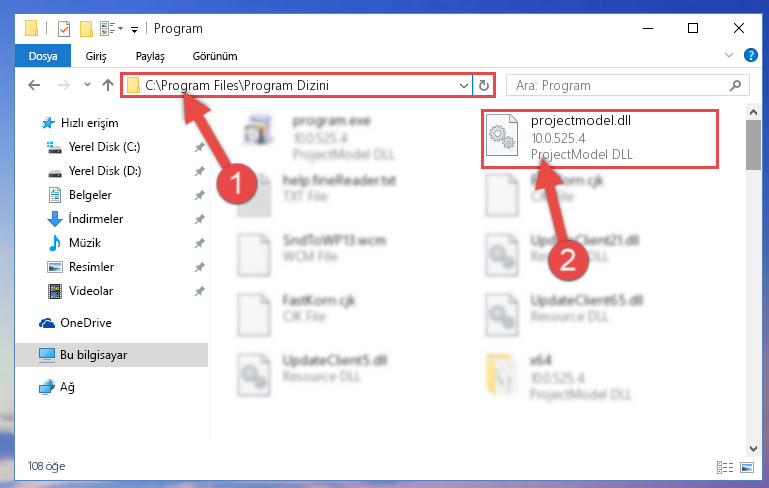Open the Dosya menu tab
Screen dimensions: 769x488
click(43, 56)
